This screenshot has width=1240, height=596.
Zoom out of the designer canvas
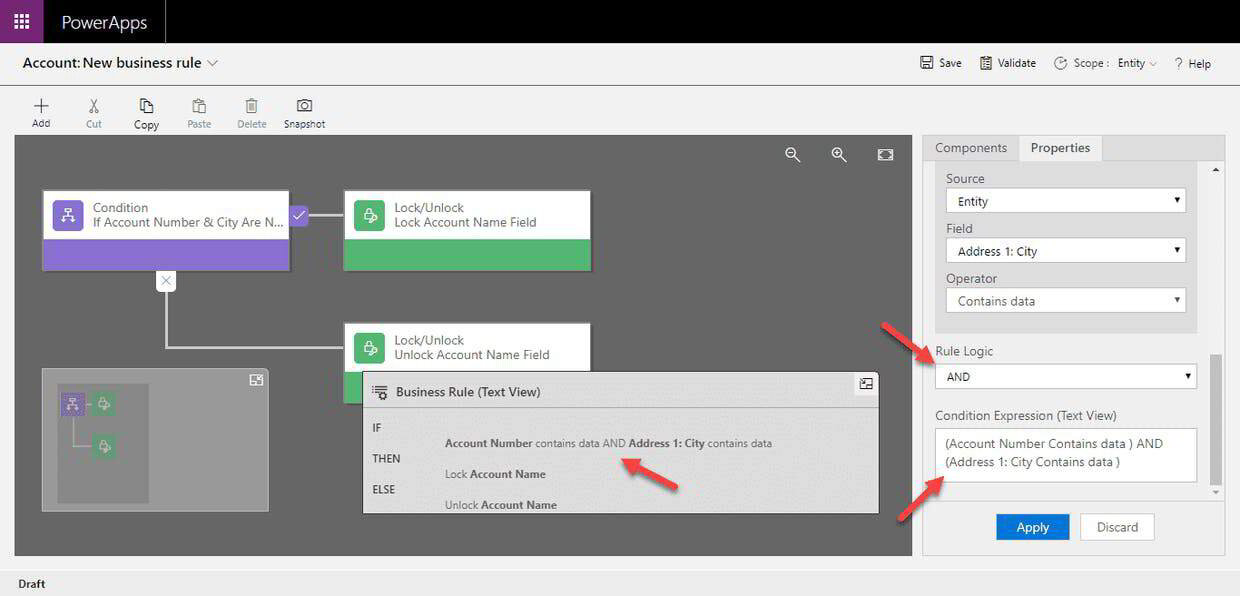pyautogui.click(x=793, y=155)
